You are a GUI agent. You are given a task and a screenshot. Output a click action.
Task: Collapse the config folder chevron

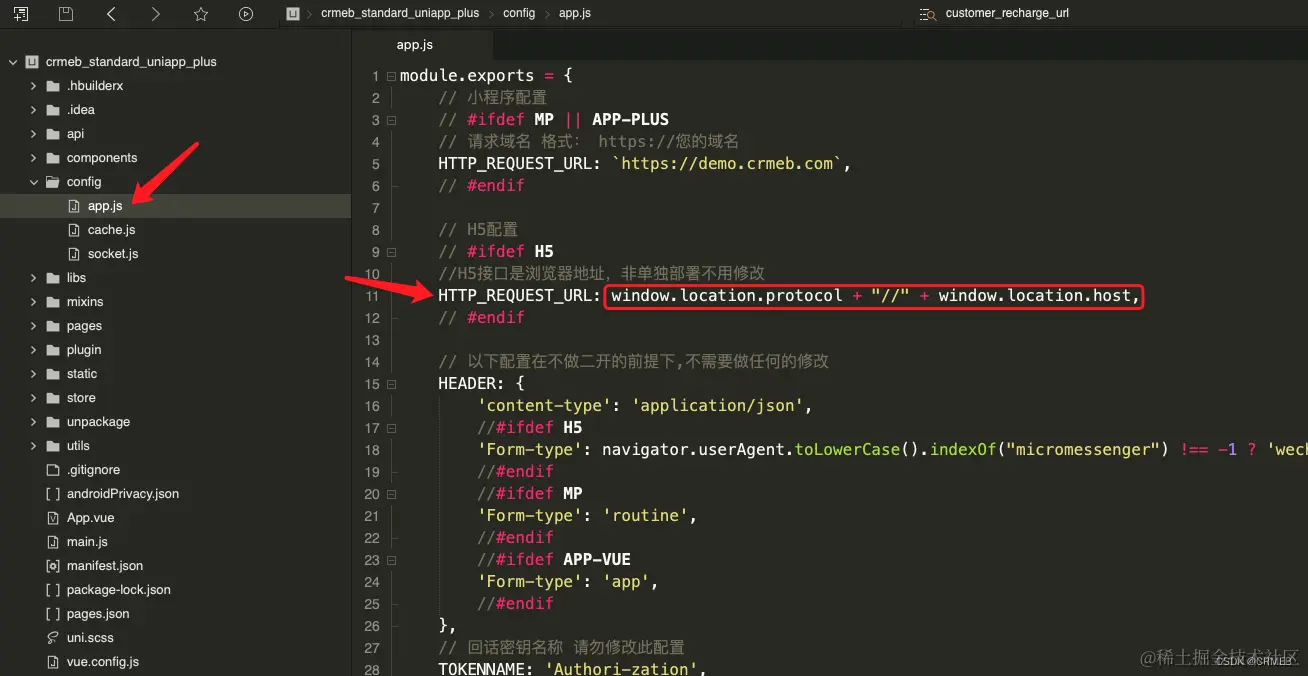tap(34, 182)
